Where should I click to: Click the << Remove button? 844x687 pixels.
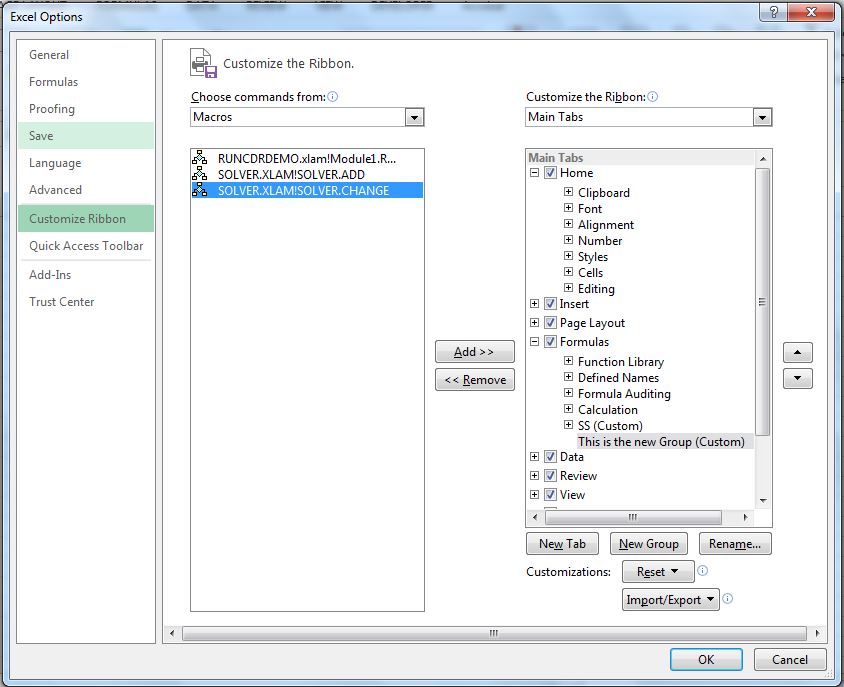click(474, 380)
